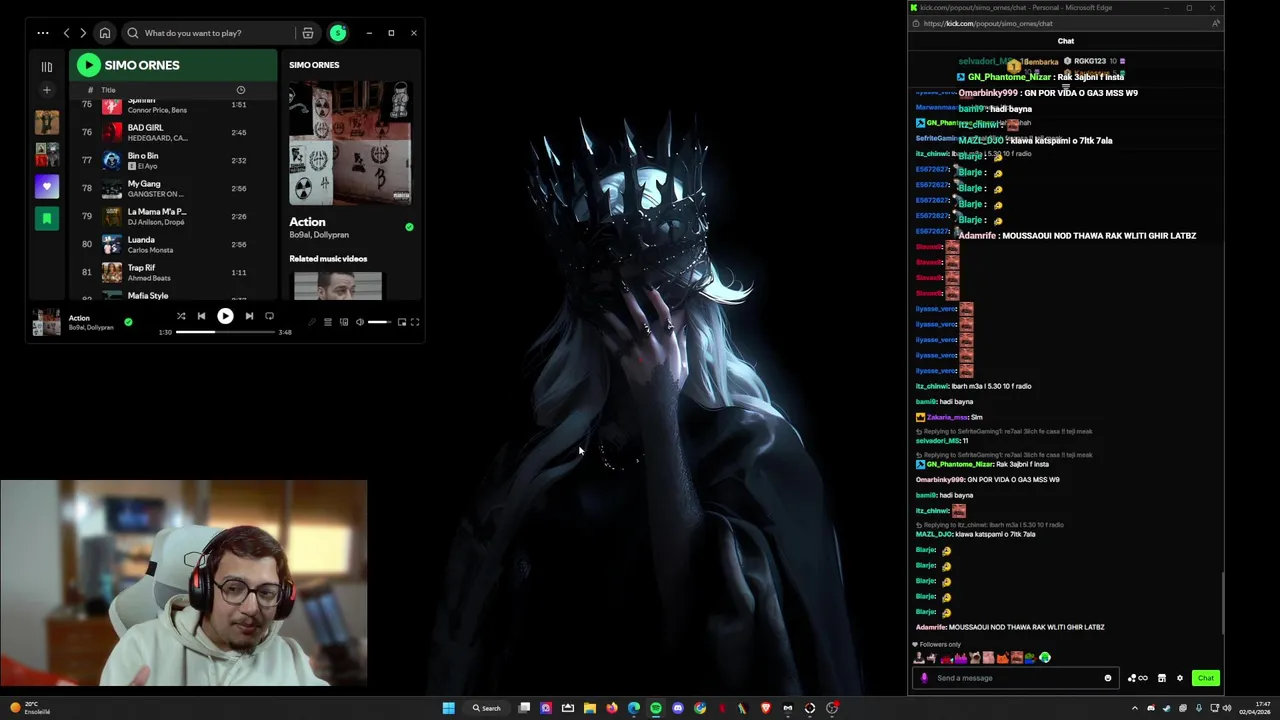Viewport: 1280px width, 720px height.
Task: Open the Spotify profile avatar menu
Action: [x=338, y=33]
